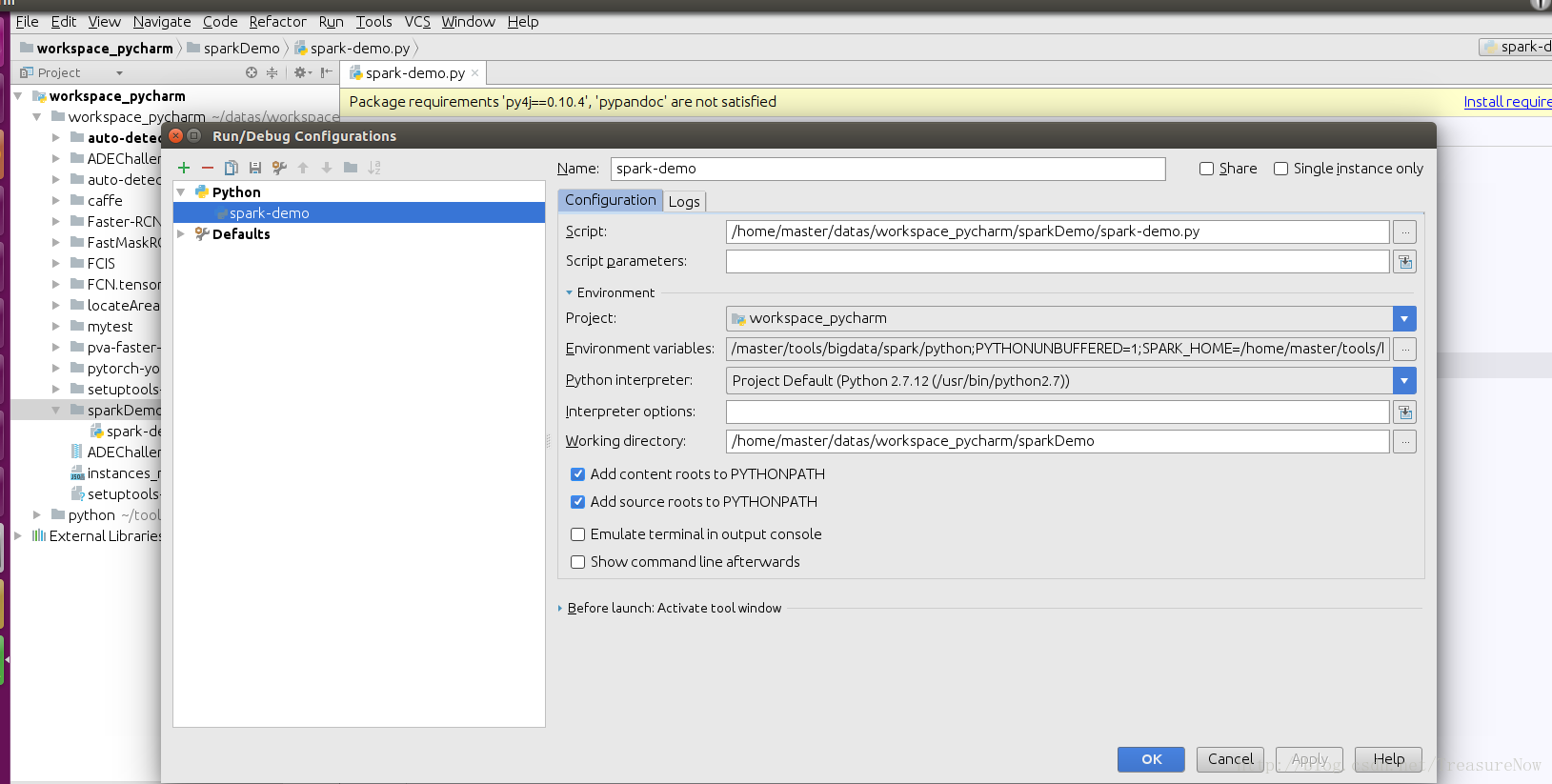
Task: Add a new run configuration with plus icon
Action: click(184, 168)
